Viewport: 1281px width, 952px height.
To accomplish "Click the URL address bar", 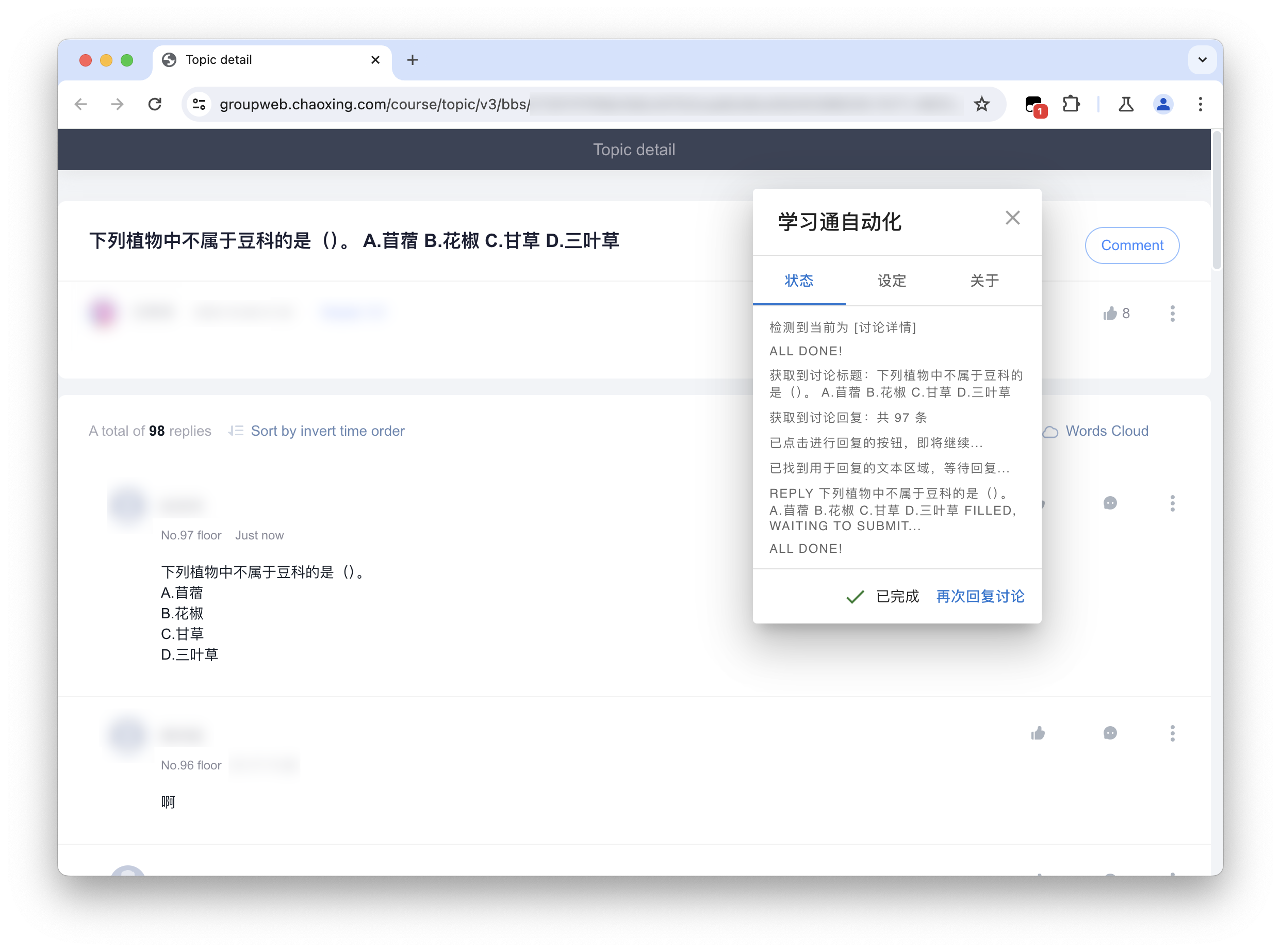I will click(374, 104).
